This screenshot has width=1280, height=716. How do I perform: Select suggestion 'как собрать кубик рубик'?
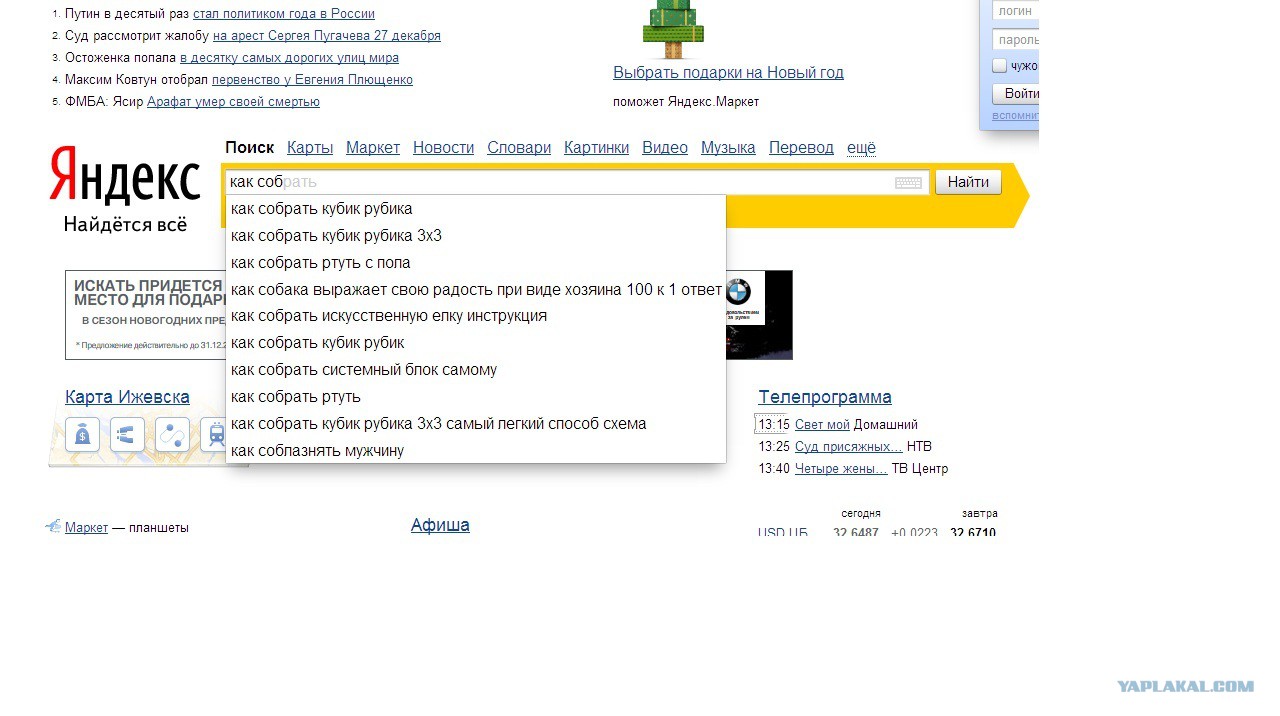(476, 343)
